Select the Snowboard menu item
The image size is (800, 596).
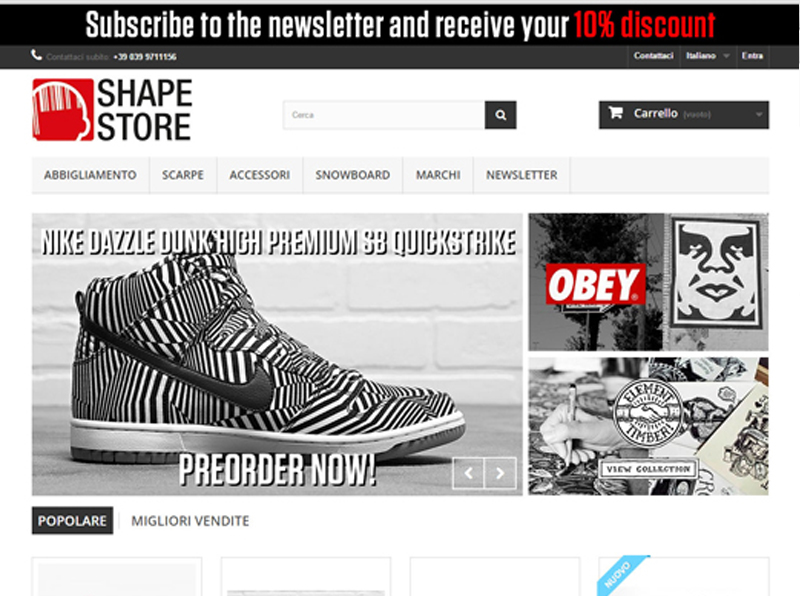(353, 175)
